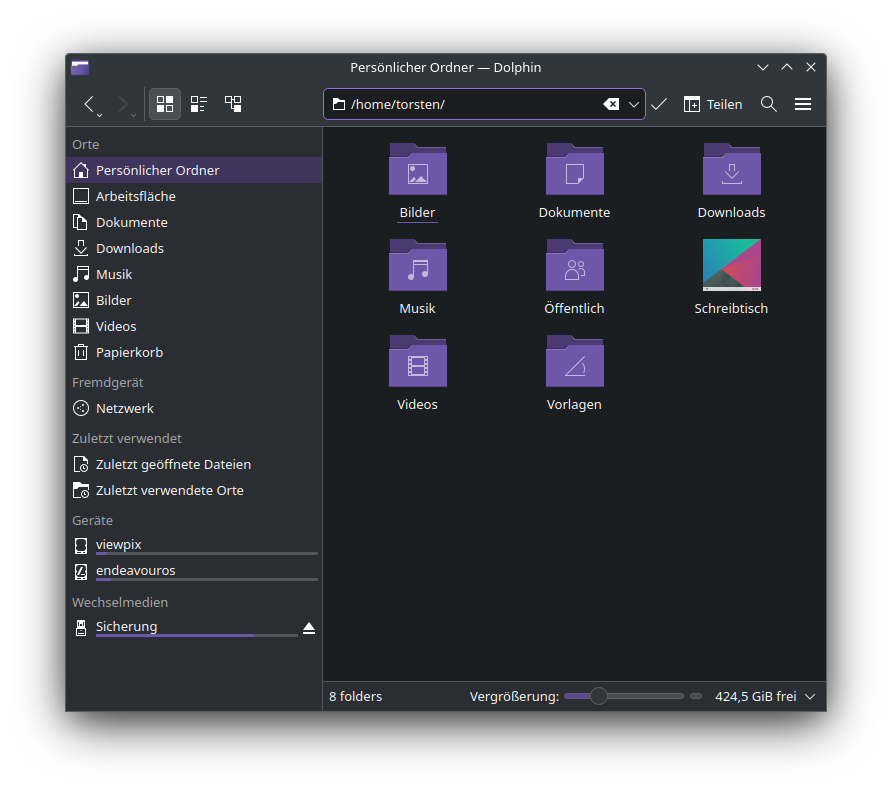Viewport: 893px width, 790px height.
Task: Click the Dolphin window icon
Action: coord(80,68)
